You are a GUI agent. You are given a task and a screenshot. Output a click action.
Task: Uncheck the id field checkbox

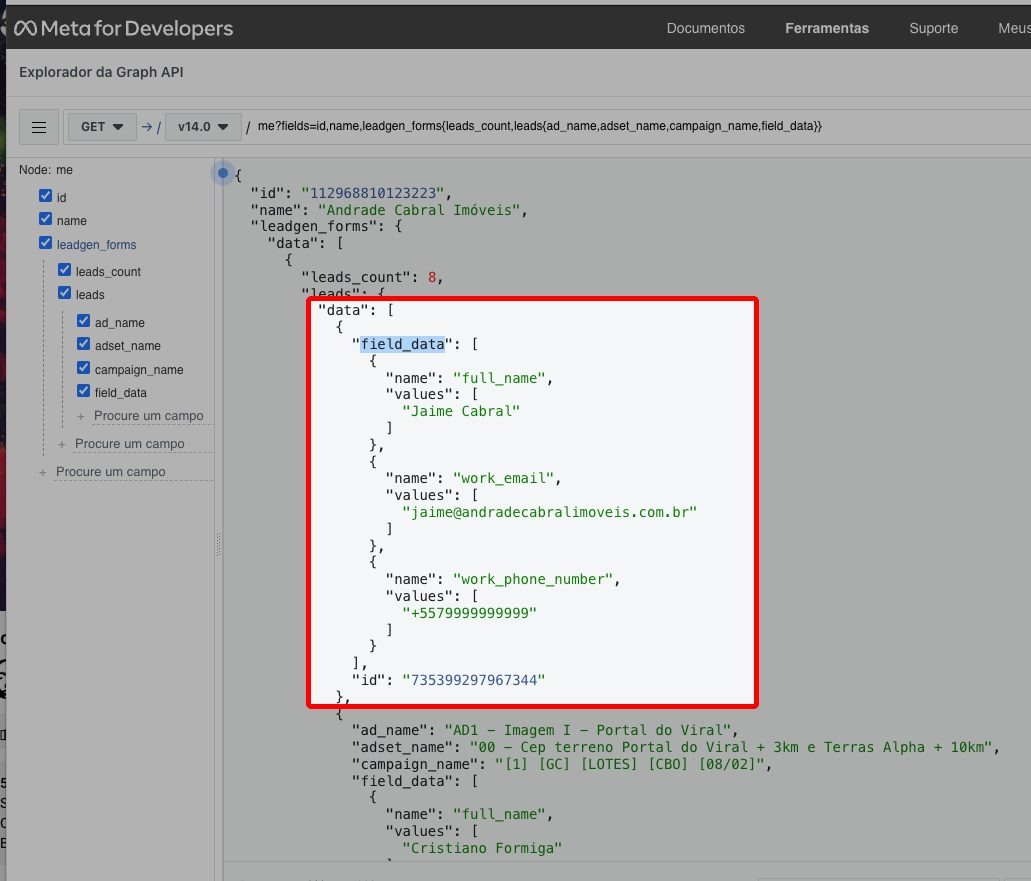tap(45, 197)
